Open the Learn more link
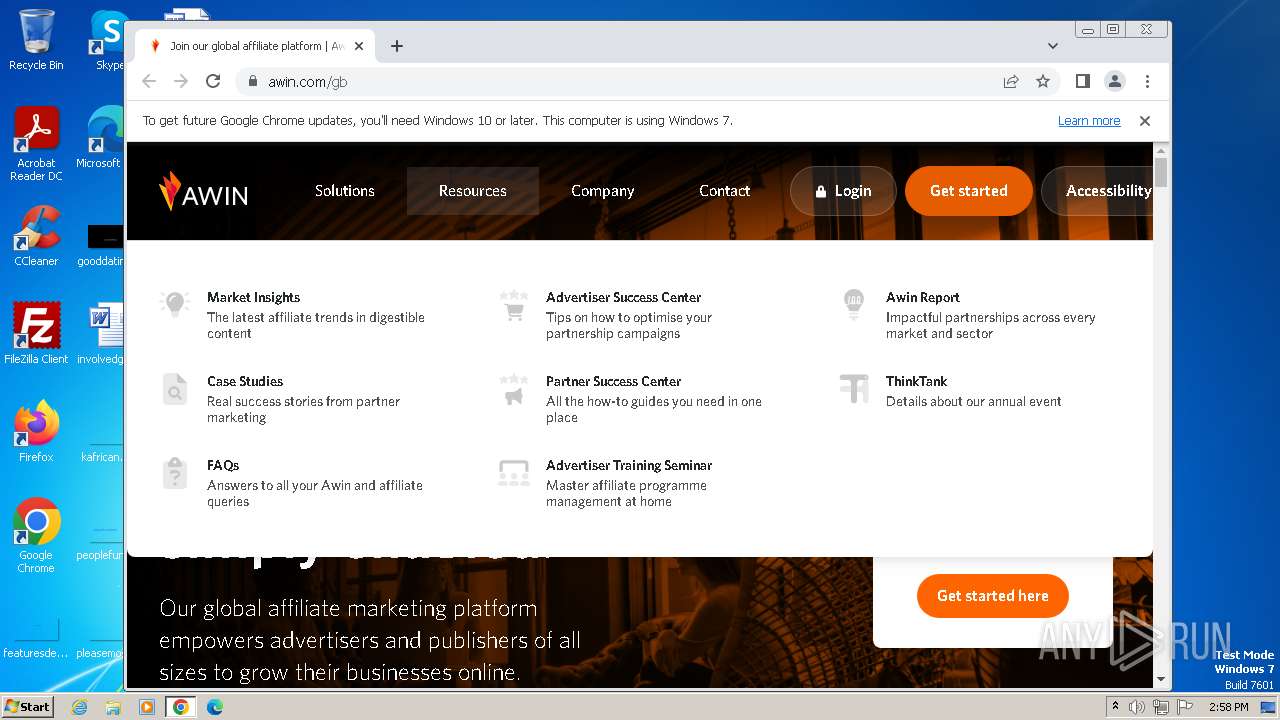The image size is (1280, 720). tap(1089, 121)
